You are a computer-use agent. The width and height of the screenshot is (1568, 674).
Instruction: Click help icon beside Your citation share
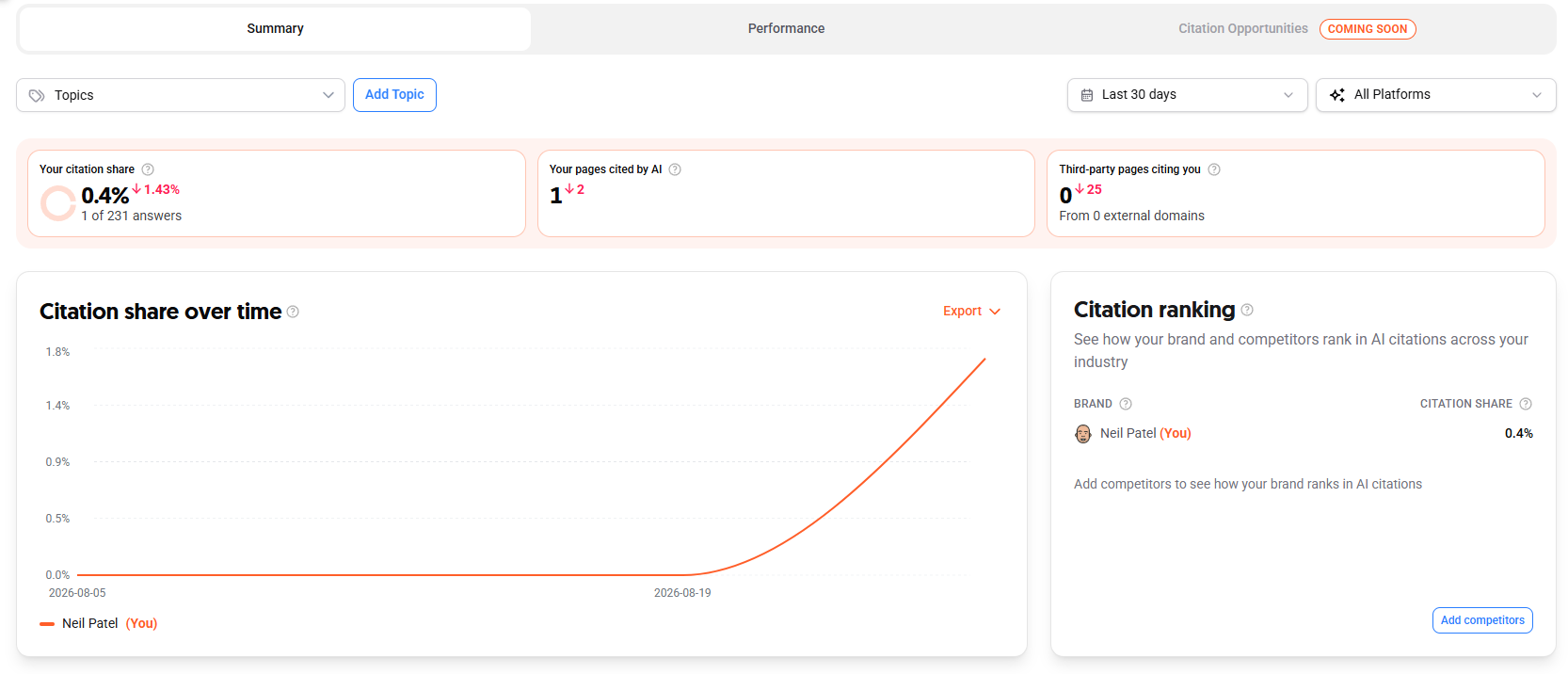click(x=148, y=169)
